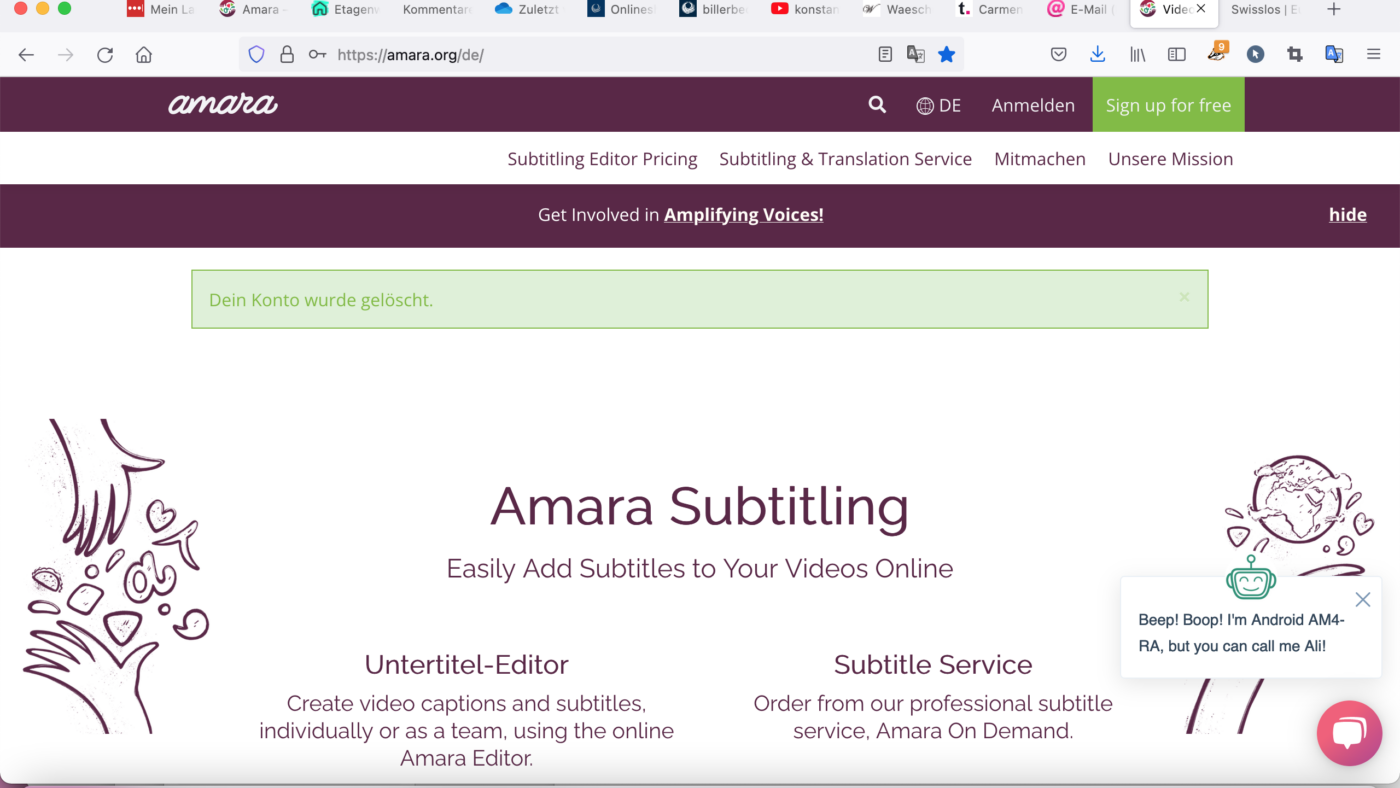
Task: Switch to the Onlines tab
Action: point(620,9)
